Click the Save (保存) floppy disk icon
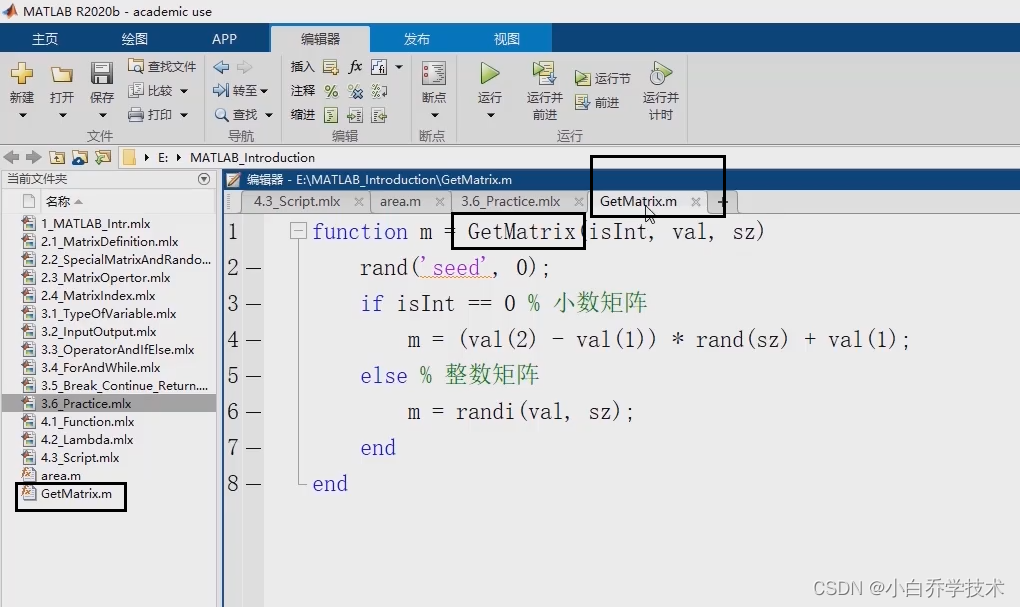 102,75
